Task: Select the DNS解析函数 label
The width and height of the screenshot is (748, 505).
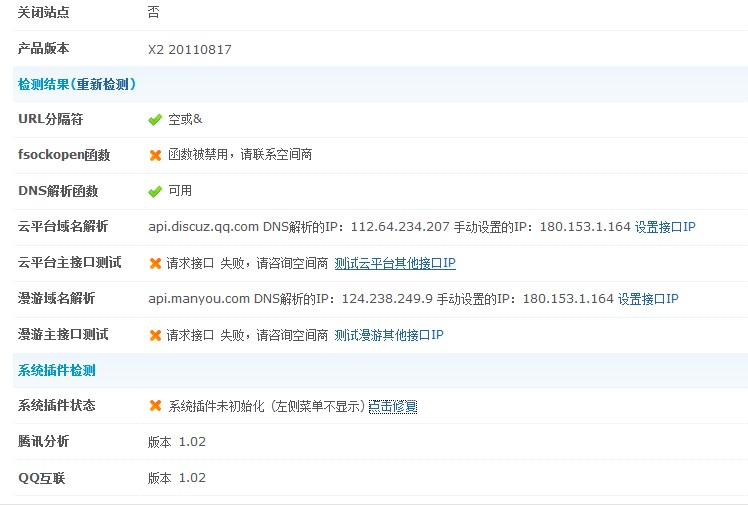Action: tap(58, 191)
